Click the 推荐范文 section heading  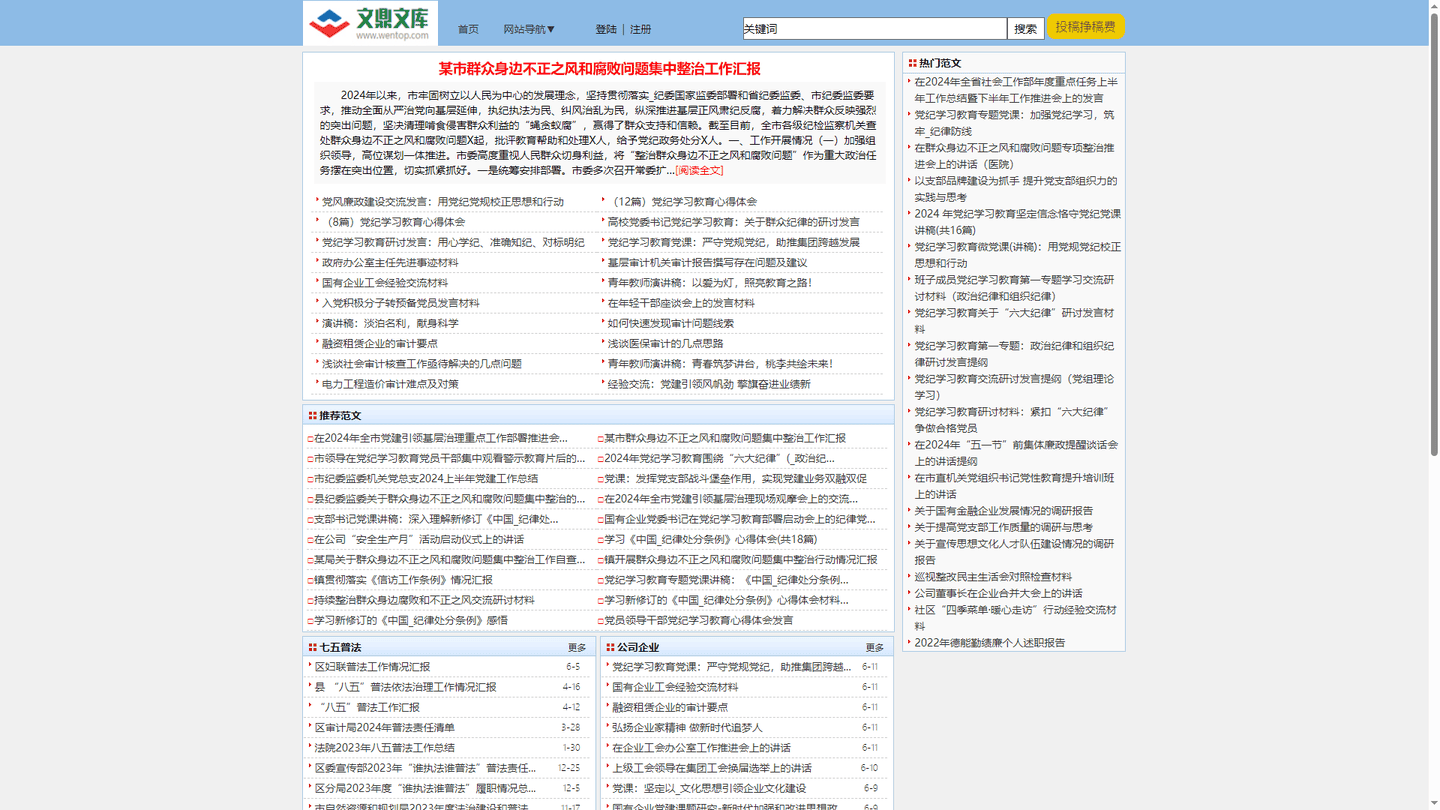(340, 416)
